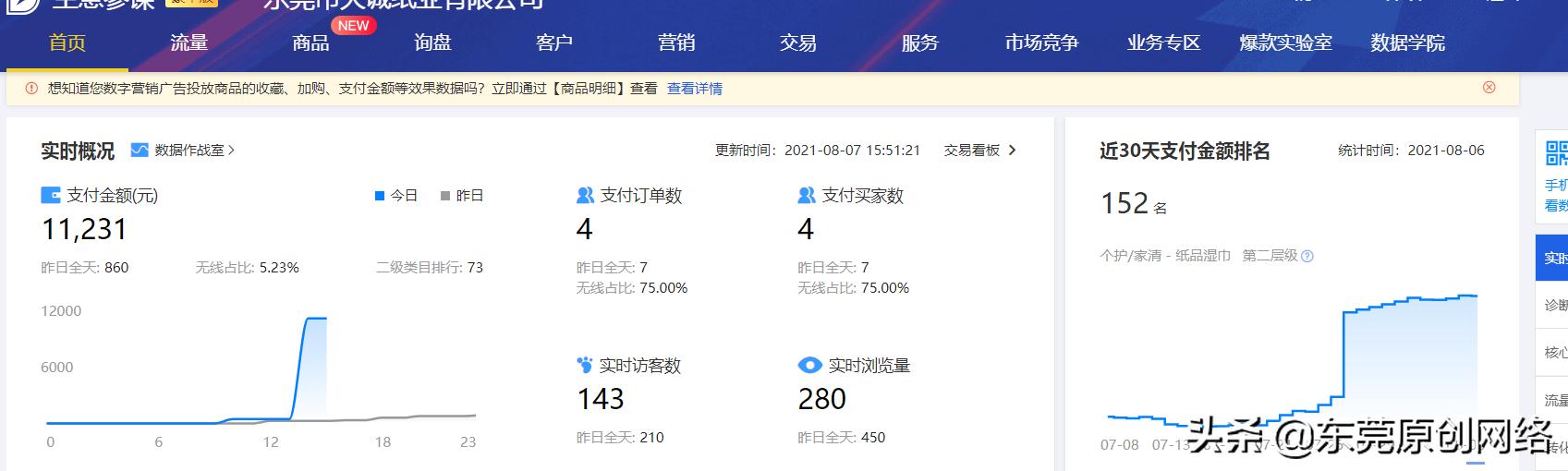Open the 服务 tab
Screen dimensions: 1568x471
pos(920,42)
